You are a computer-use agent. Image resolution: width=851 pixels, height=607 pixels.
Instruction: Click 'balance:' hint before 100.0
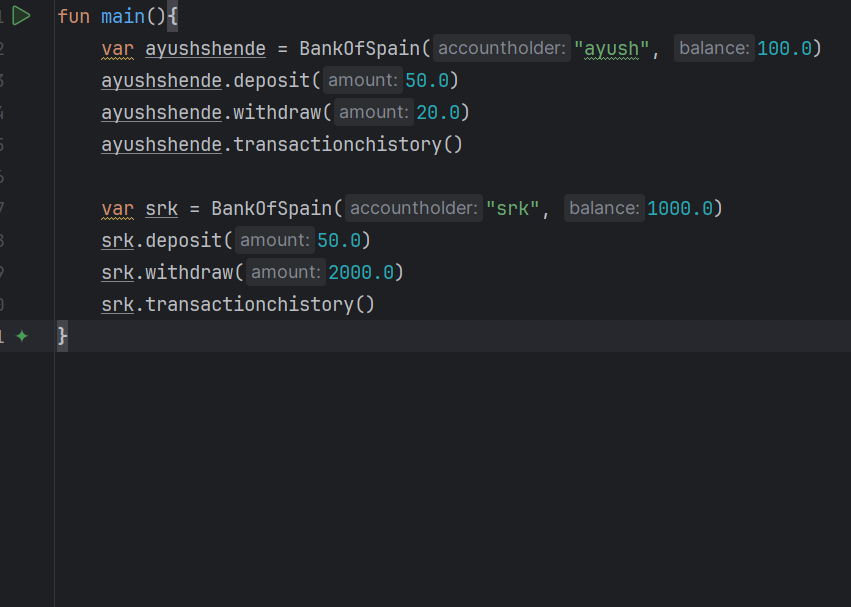click(714, 48)
